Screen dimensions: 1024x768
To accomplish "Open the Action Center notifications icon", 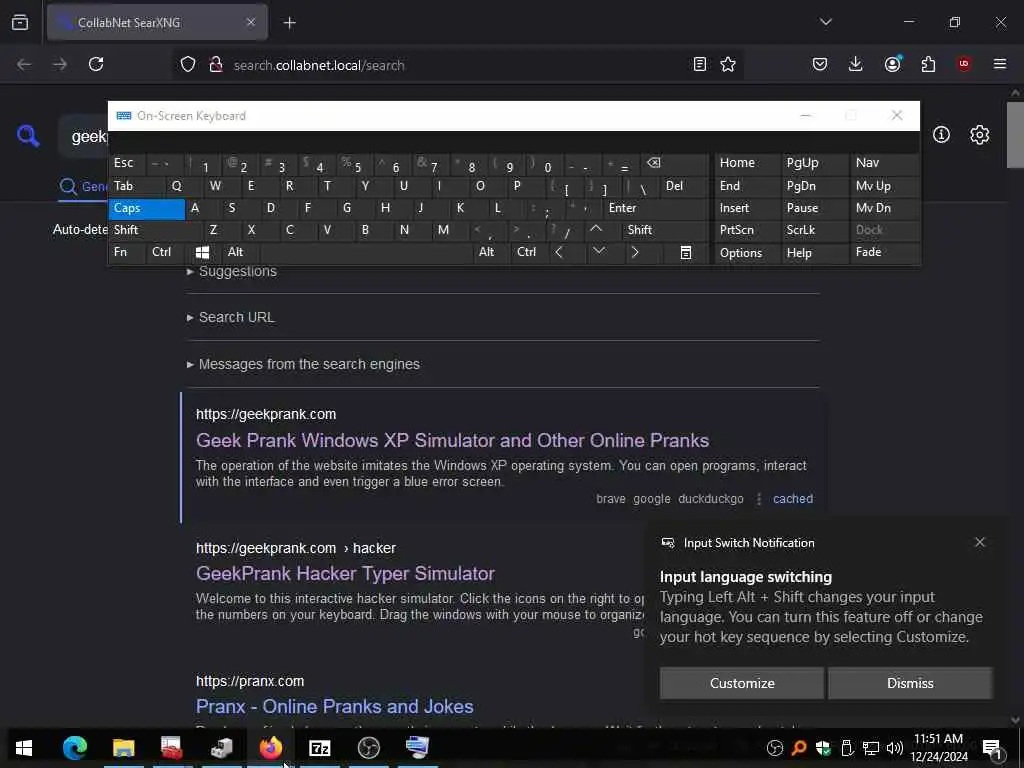I will [991, 748].
